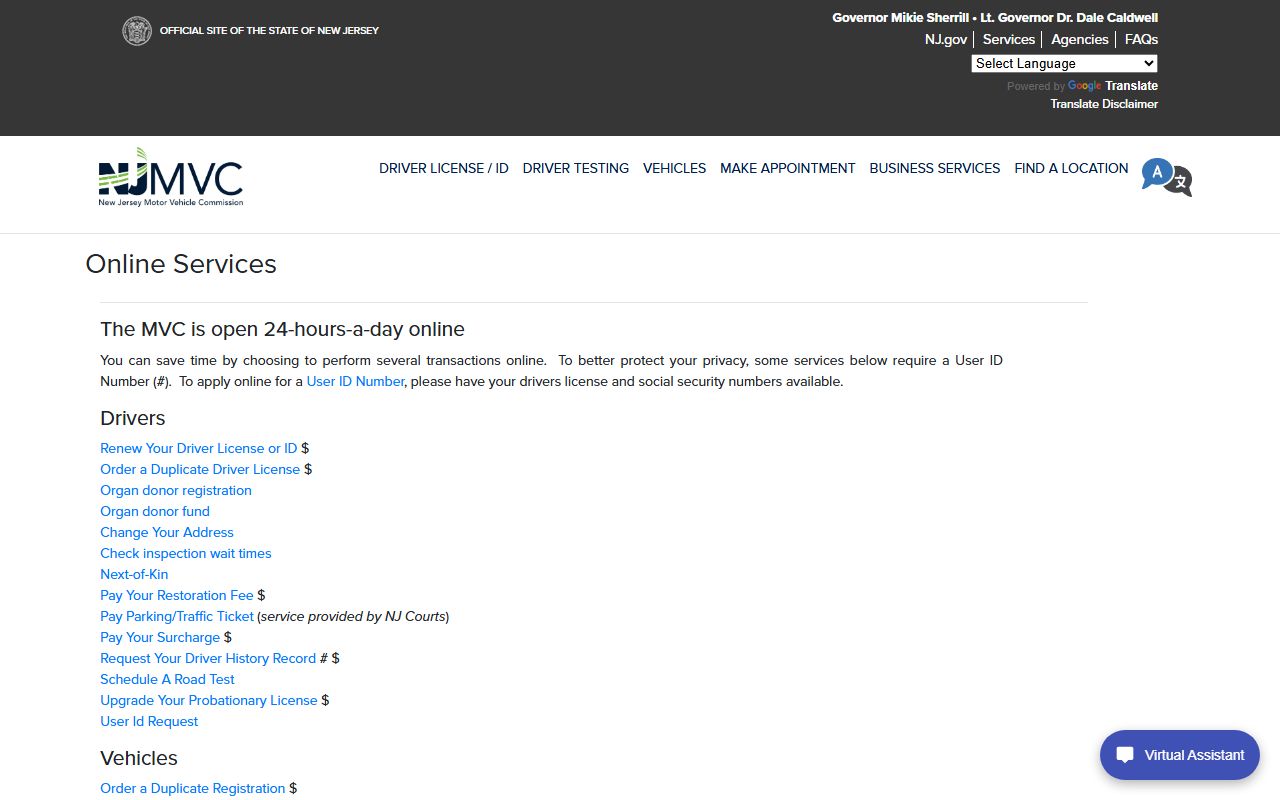
Task: Click the Governor Mikie Sherrill text
Action: point(900,18)
